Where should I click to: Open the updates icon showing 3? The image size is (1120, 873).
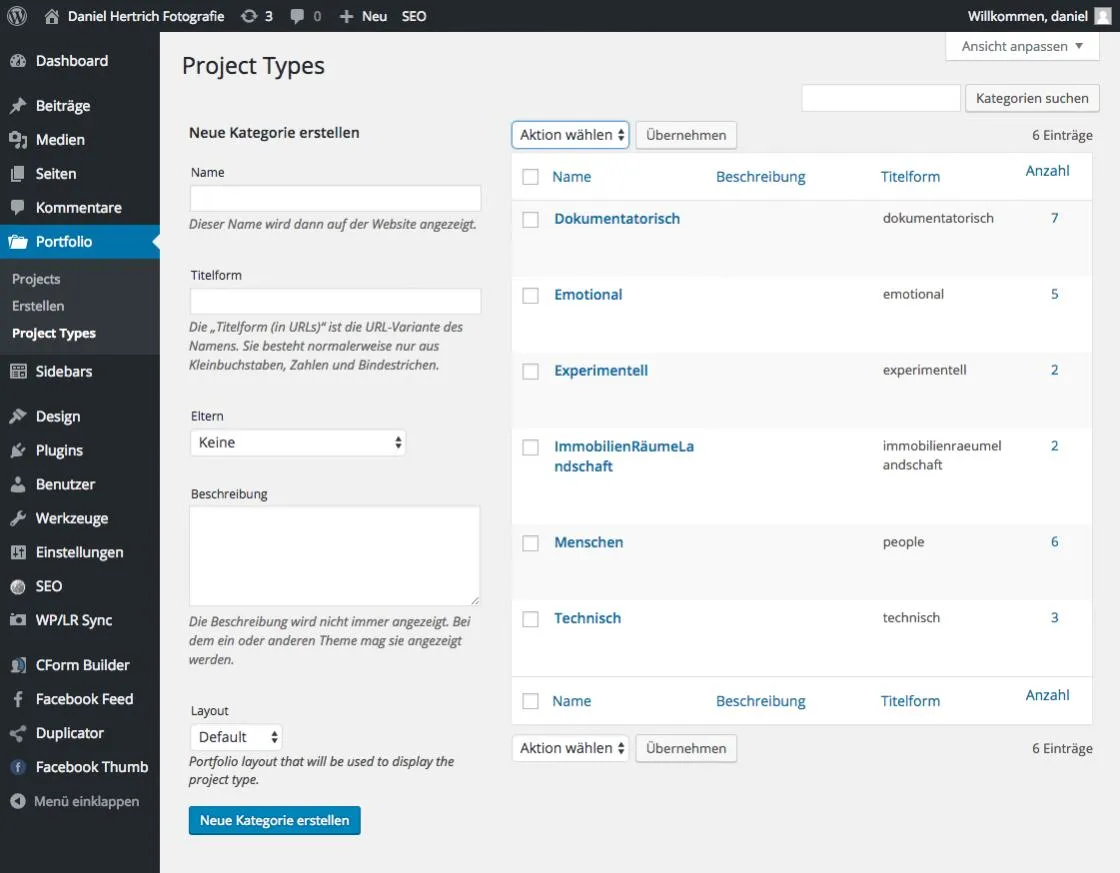(x=249, y=16)
